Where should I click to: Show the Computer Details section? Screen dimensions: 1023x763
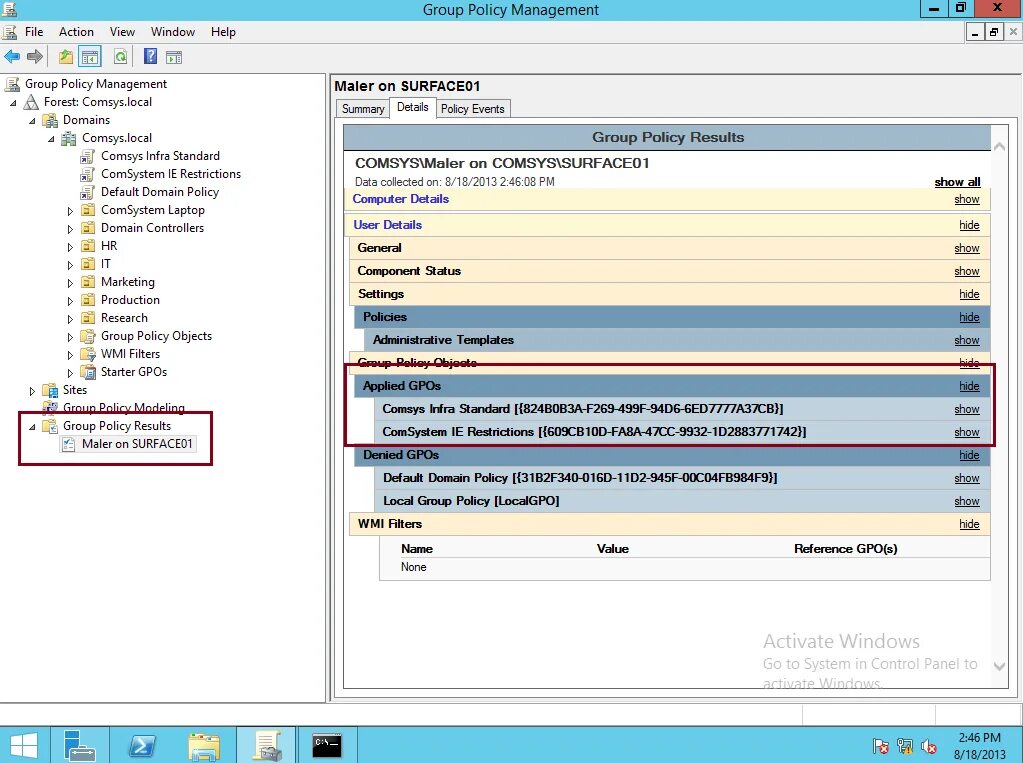point(966,199)
